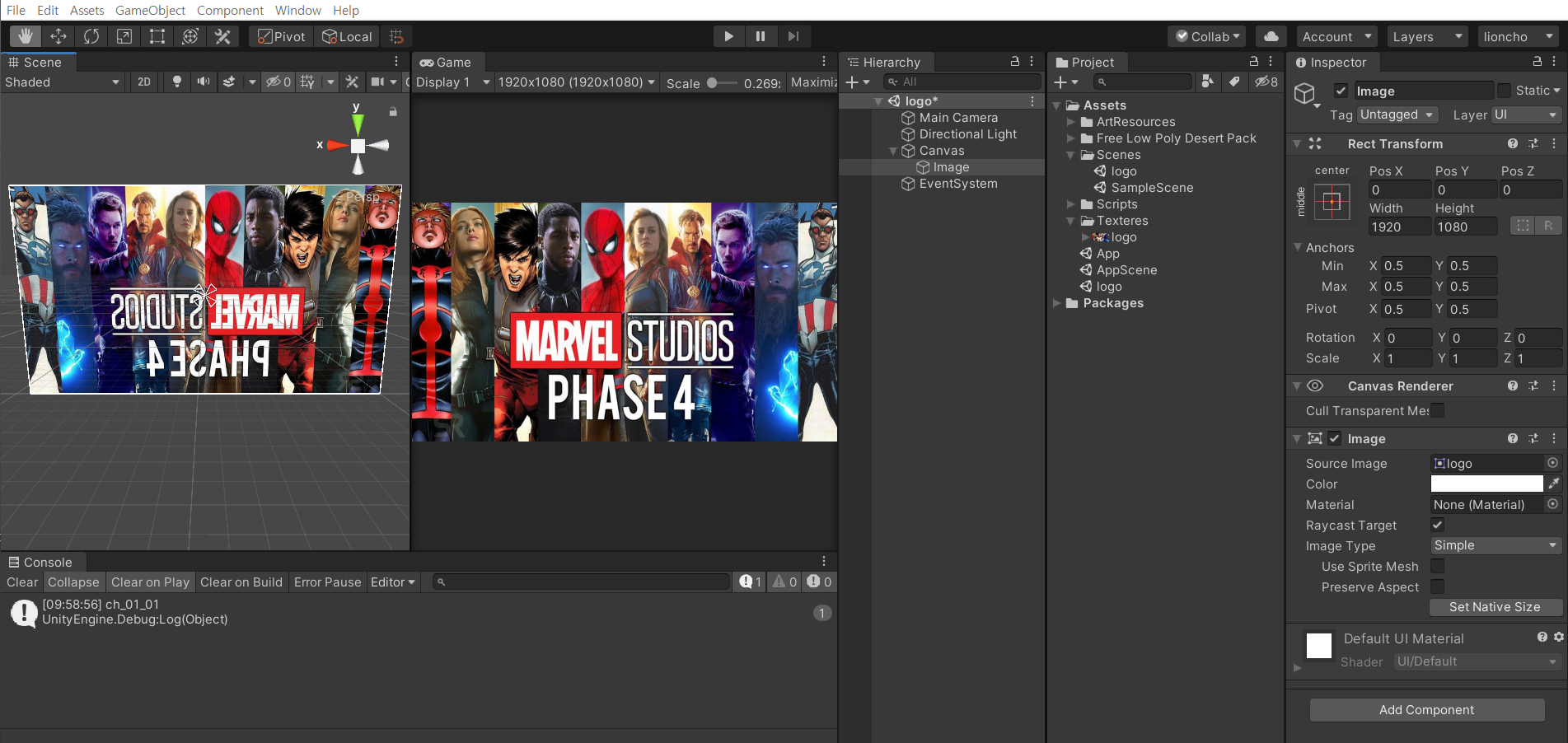Uncheck Raycast Target checkbox

click(1437, 525)
